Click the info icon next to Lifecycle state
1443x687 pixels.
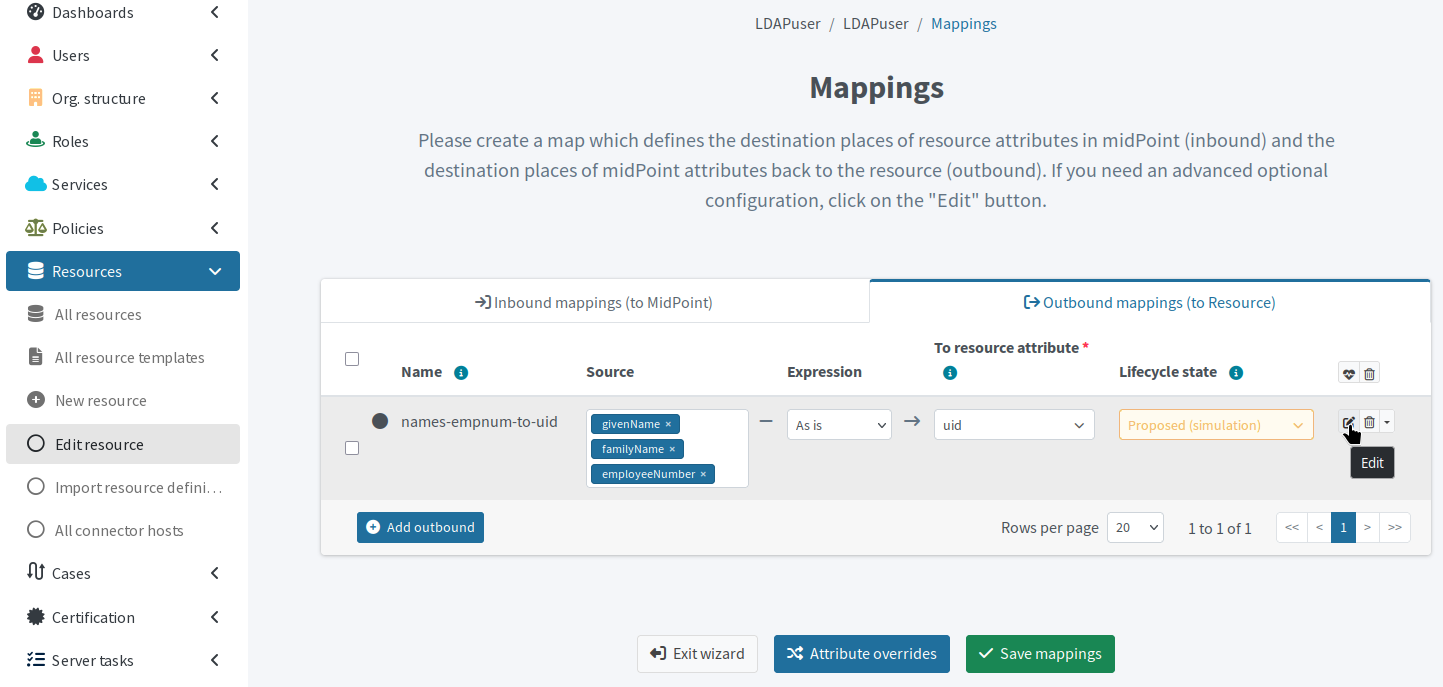[1236, 372]
